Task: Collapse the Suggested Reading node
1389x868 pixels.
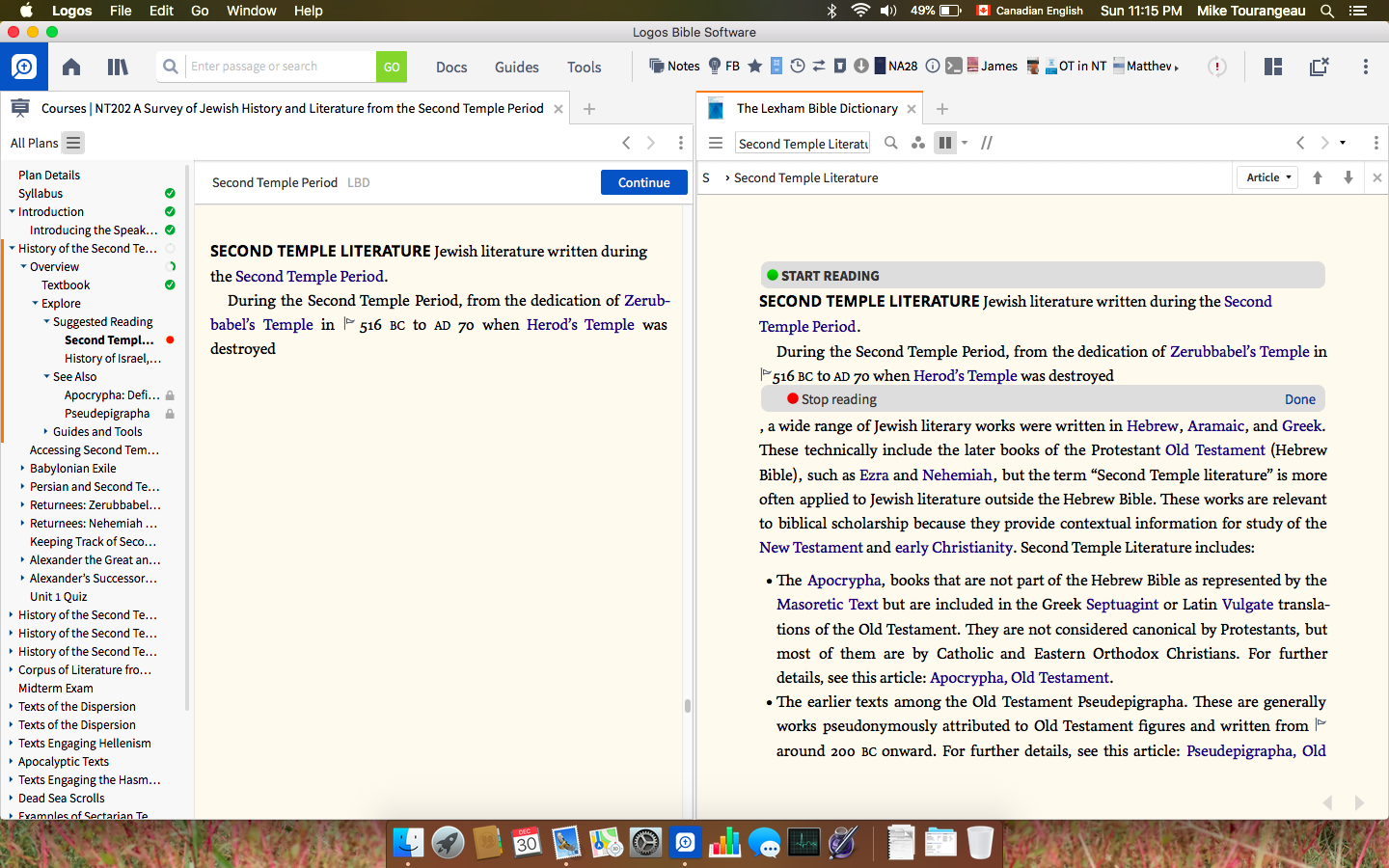Action: pyautogui.click(x=46, y=322)
